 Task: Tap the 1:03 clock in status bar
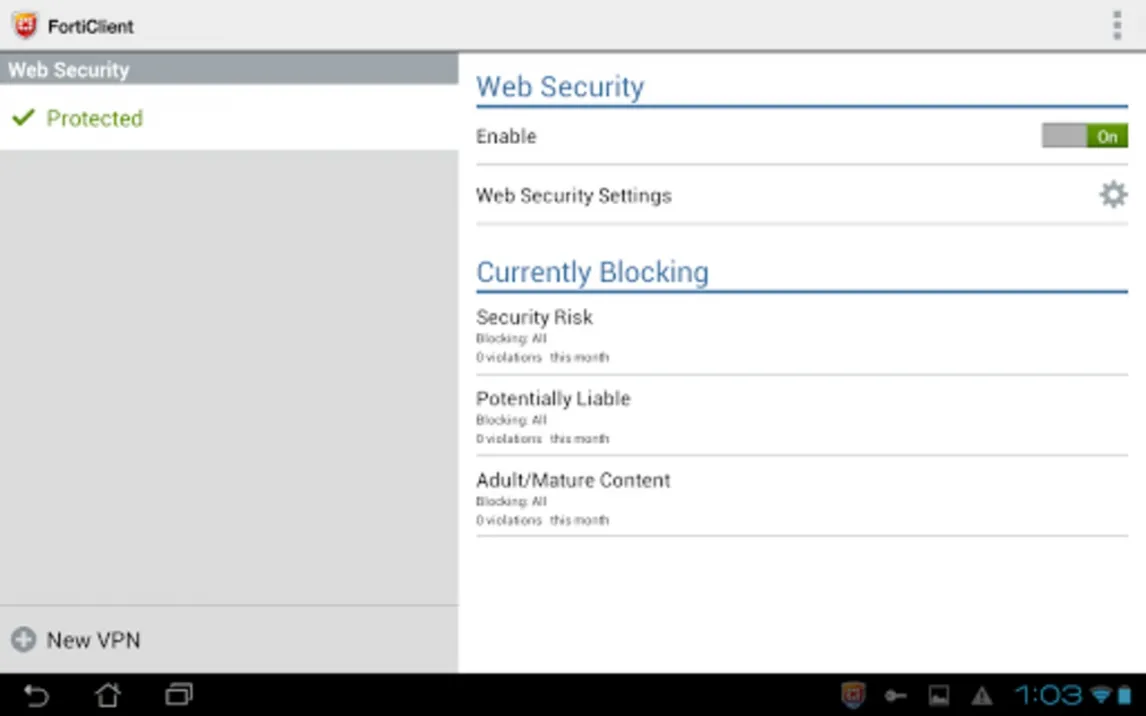(1049, 695)
